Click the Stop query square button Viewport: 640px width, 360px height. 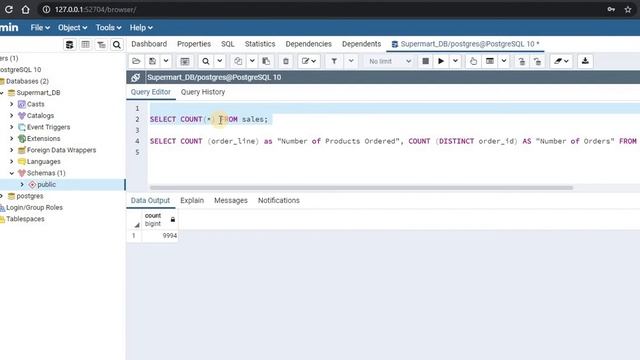pos(425,61)
